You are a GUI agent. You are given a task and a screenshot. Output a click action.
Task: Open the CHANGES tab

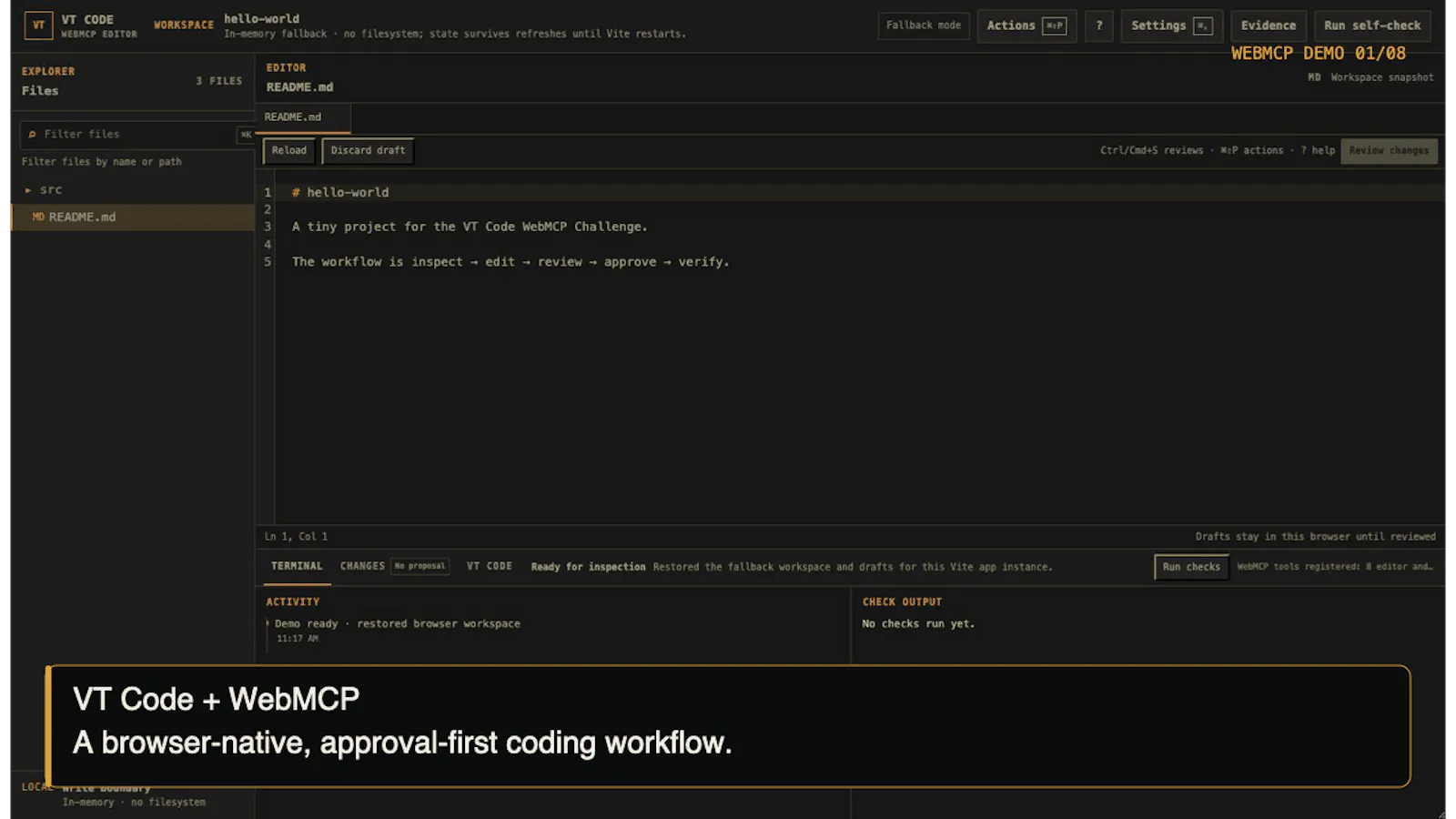tap(362, 566)
